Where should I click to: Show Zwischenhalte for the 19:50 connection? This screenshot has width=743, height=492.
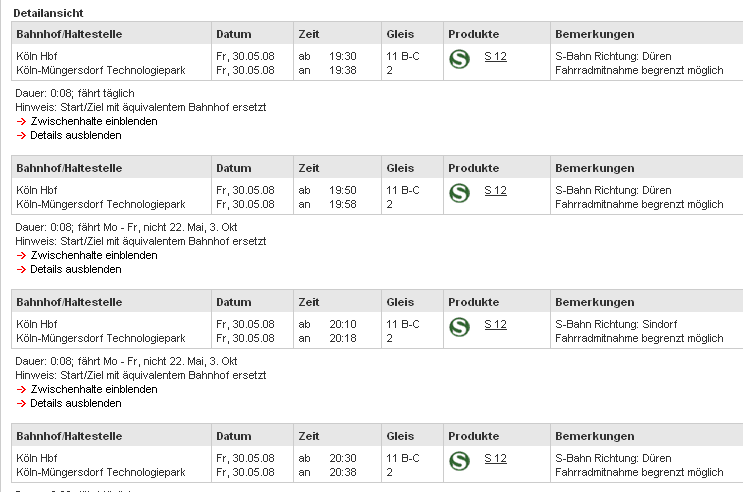point(94,255)
